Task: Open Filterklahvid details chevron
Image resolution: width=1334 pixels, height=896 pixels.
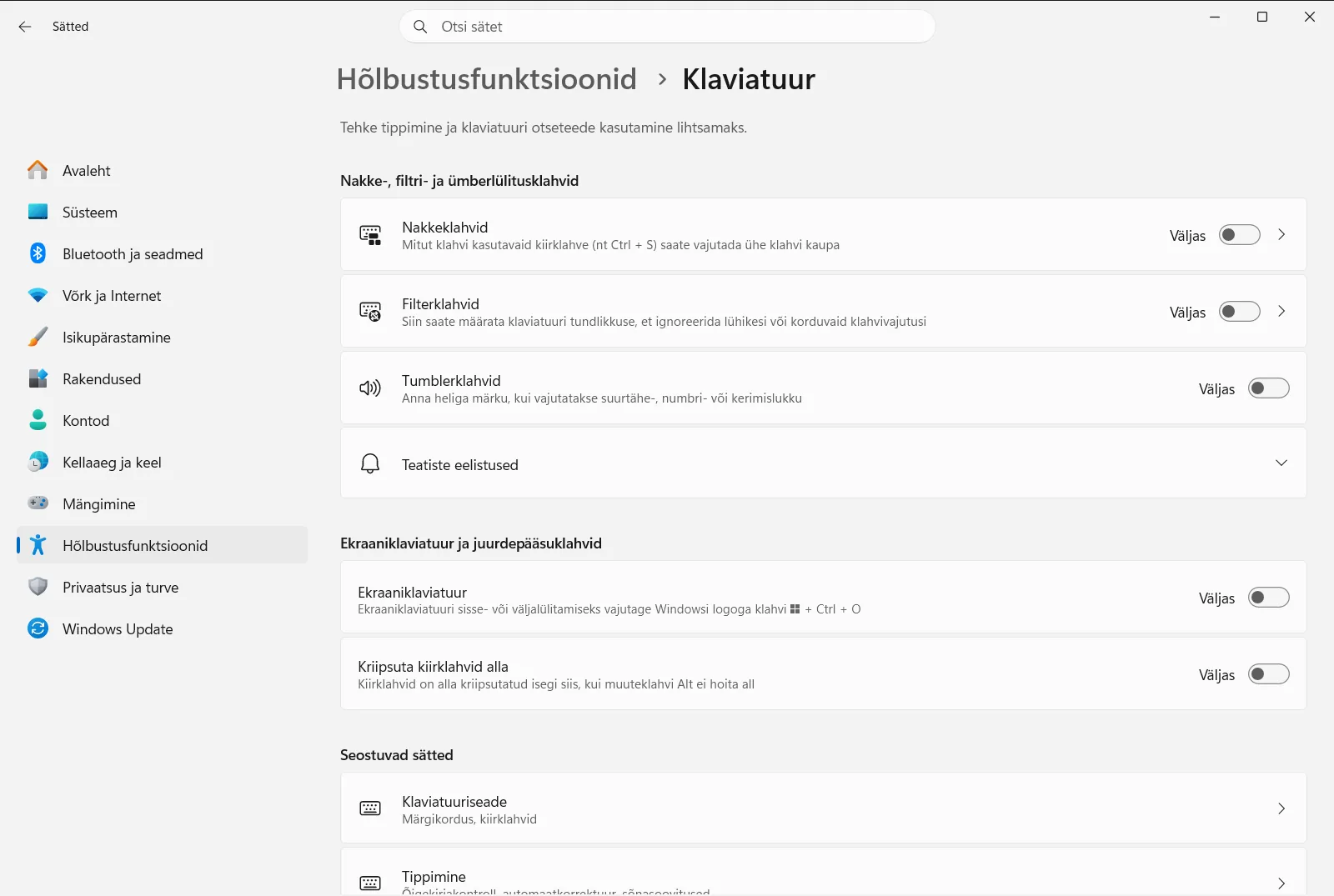Action: 1281,312
